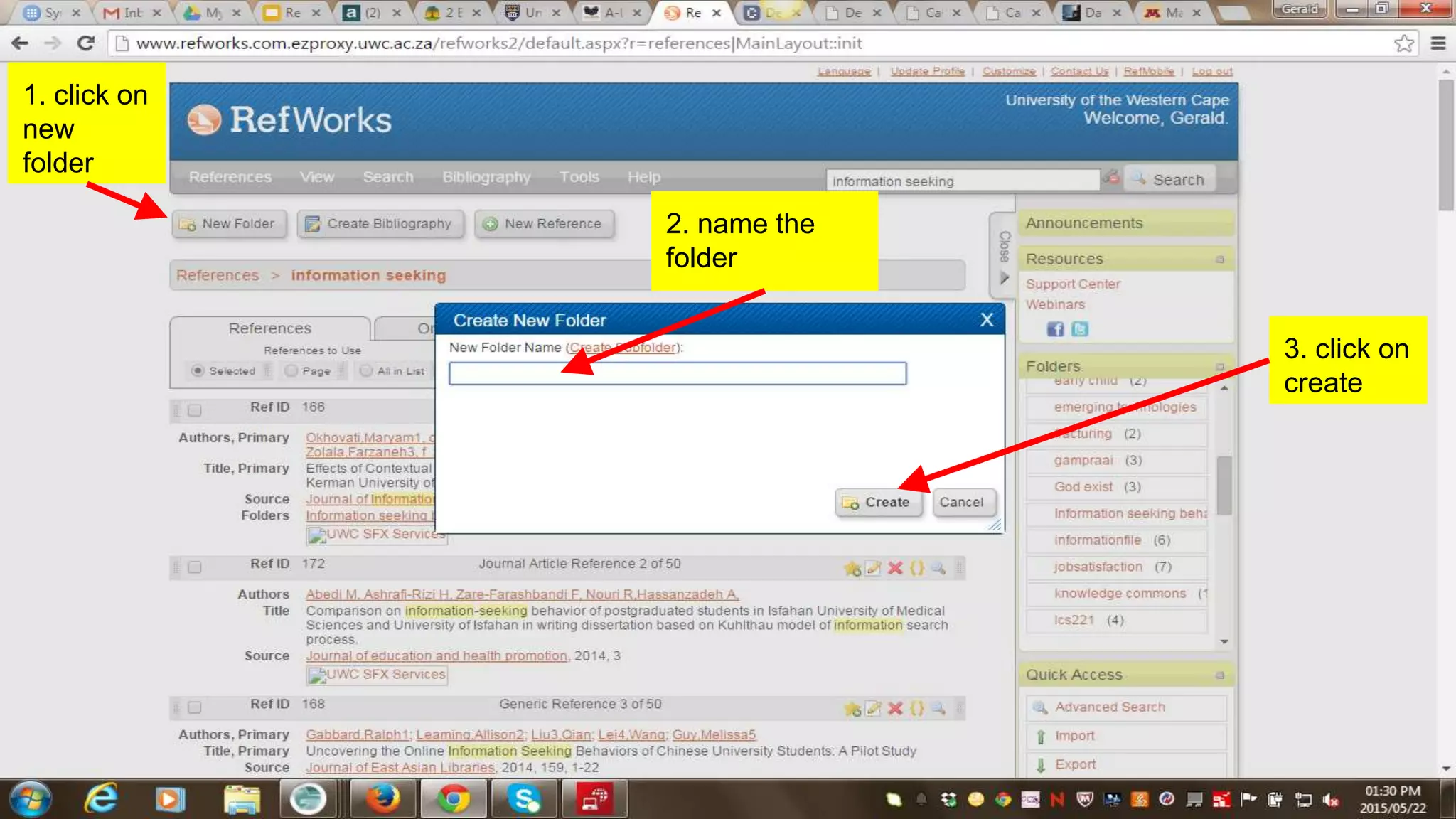Tick the checkbox for Ref ID 172
This screenshot has width=1456, height=819.
pyautogui.click(x=194, y=567)
